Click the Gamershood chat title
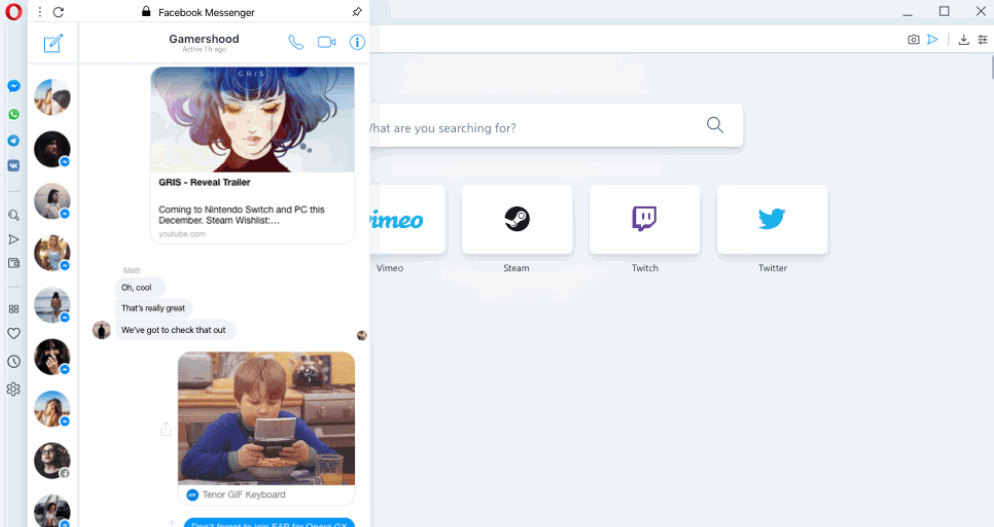The height and width of the screenshot is (527, 994). click(204, 39)
